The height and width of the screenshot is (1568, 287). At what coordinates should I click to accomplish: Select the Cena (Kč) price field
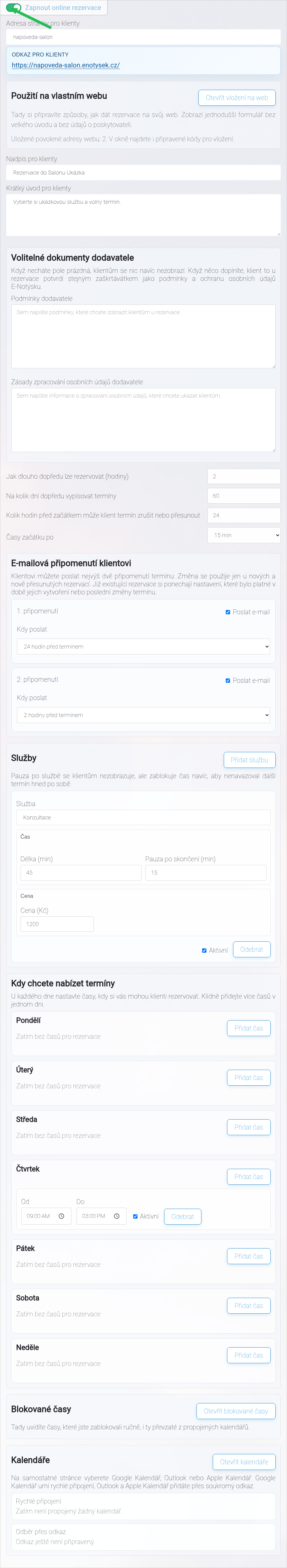57,924
